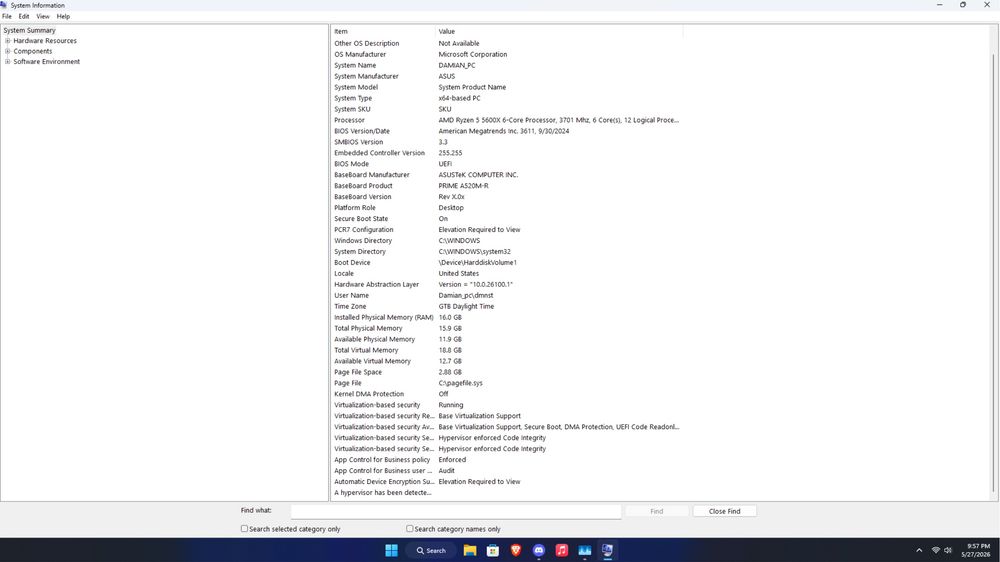Viewport: 1000px width, 562px height.
Task: Expand the Software Environment tree node
Action: click(8, 62)
